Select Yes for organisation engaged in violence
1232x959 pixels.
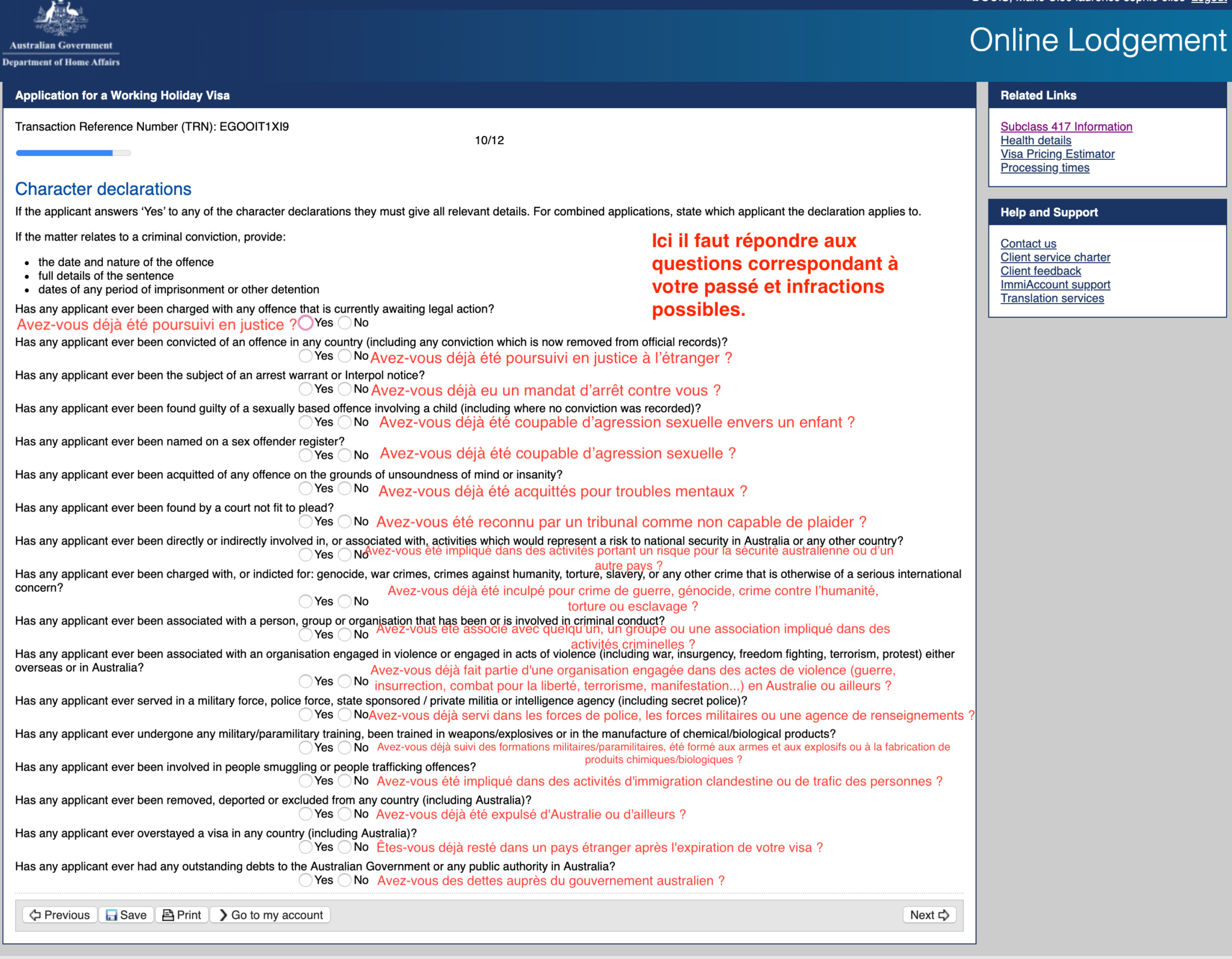click(306, 681)
